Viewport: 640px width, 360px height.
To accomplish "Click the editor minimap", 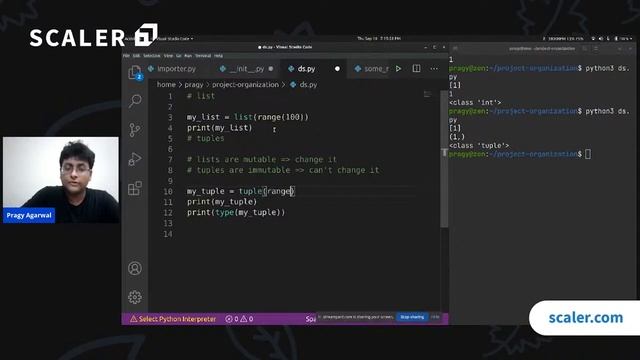I will [427, 95].
